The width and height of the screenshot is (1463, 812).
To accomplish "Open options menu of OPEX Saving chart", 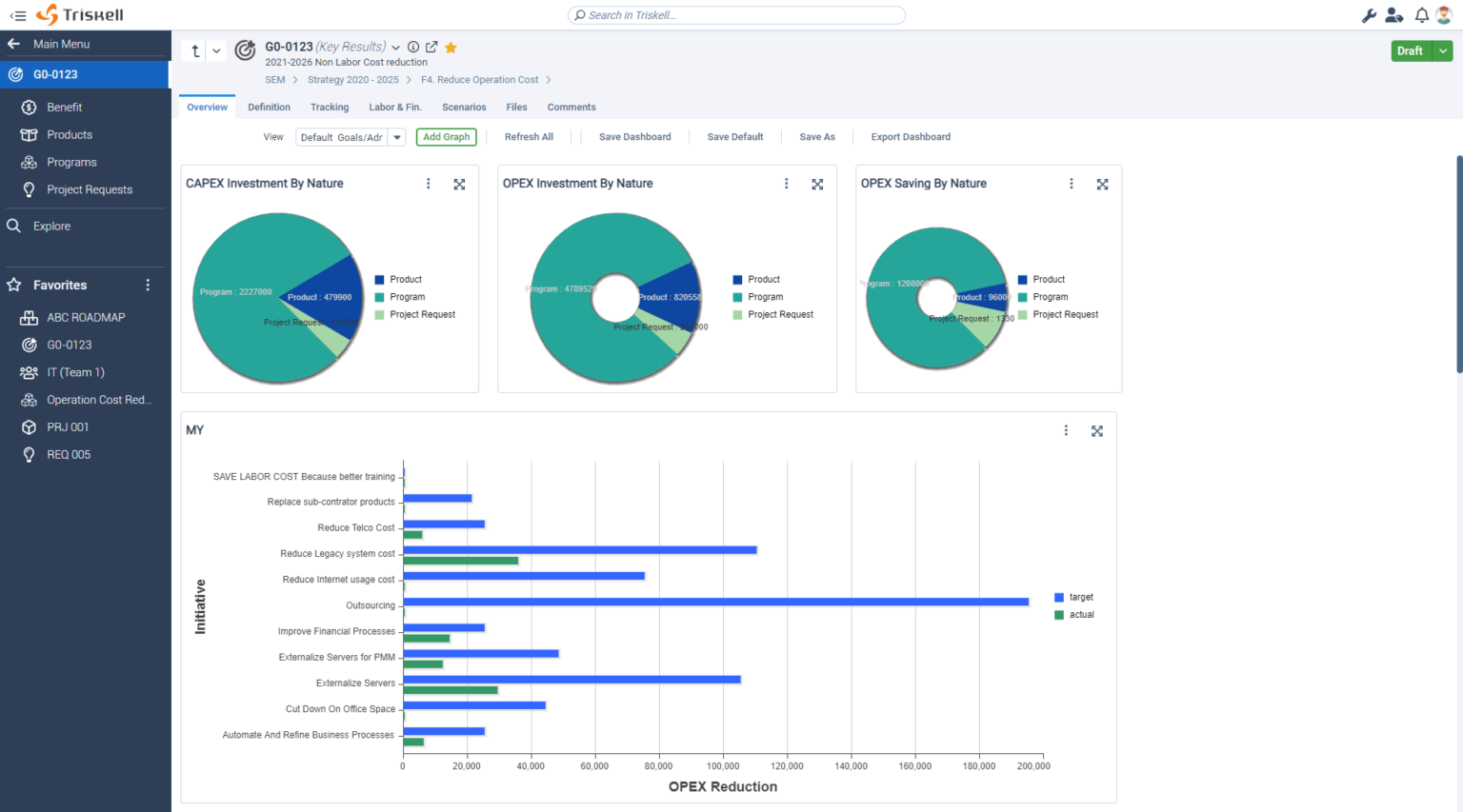I will (x=1071, y=184).
